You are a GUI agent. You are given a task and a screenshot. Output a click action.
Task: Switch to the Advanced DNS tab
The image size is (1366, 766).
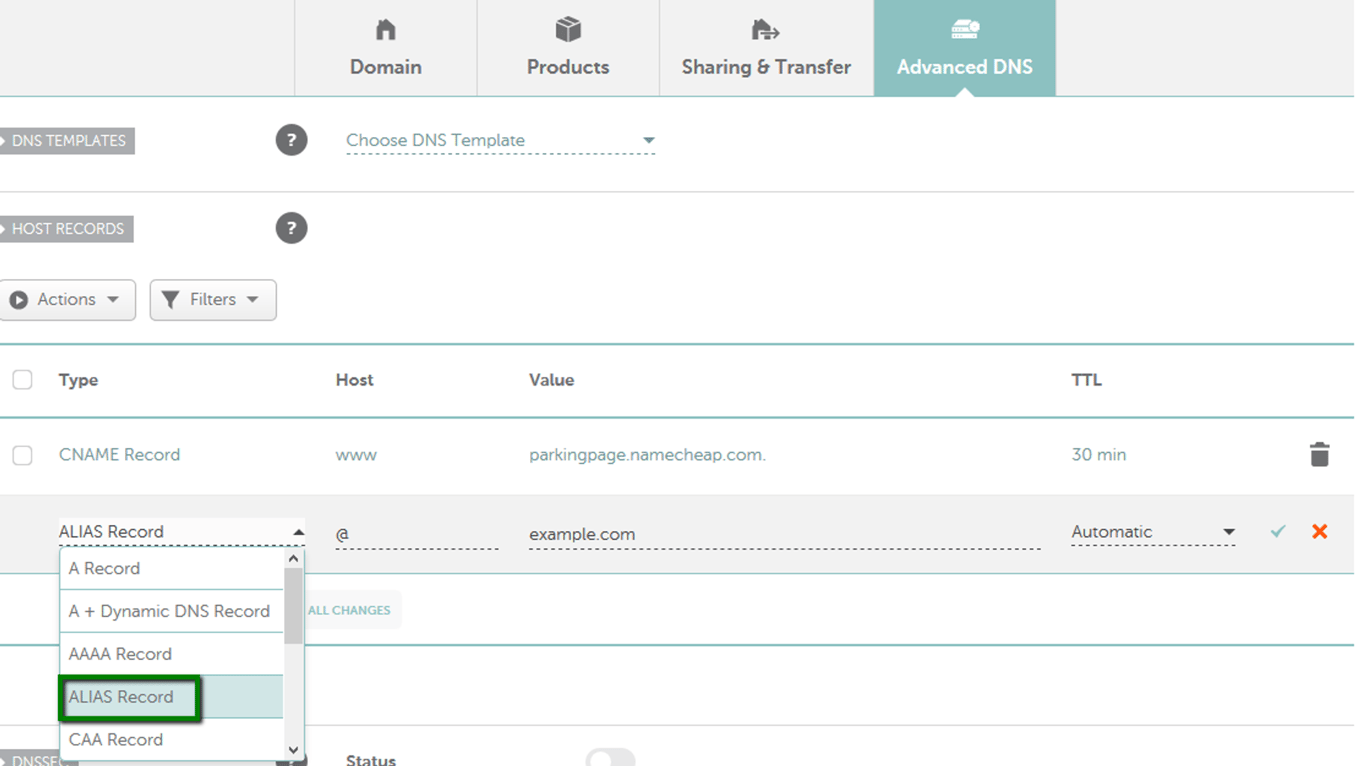[x=964, y=48]
